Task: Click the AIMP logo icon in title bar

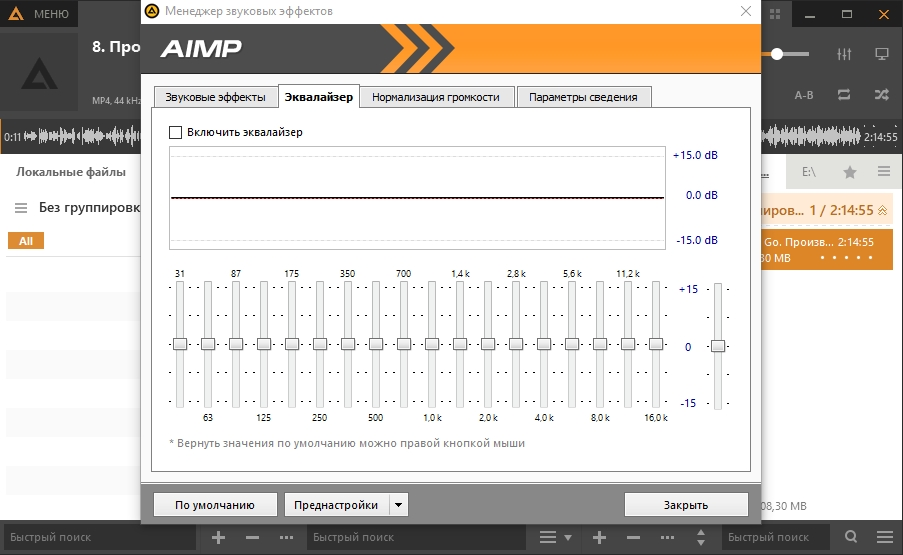Action: pos(16,14)
